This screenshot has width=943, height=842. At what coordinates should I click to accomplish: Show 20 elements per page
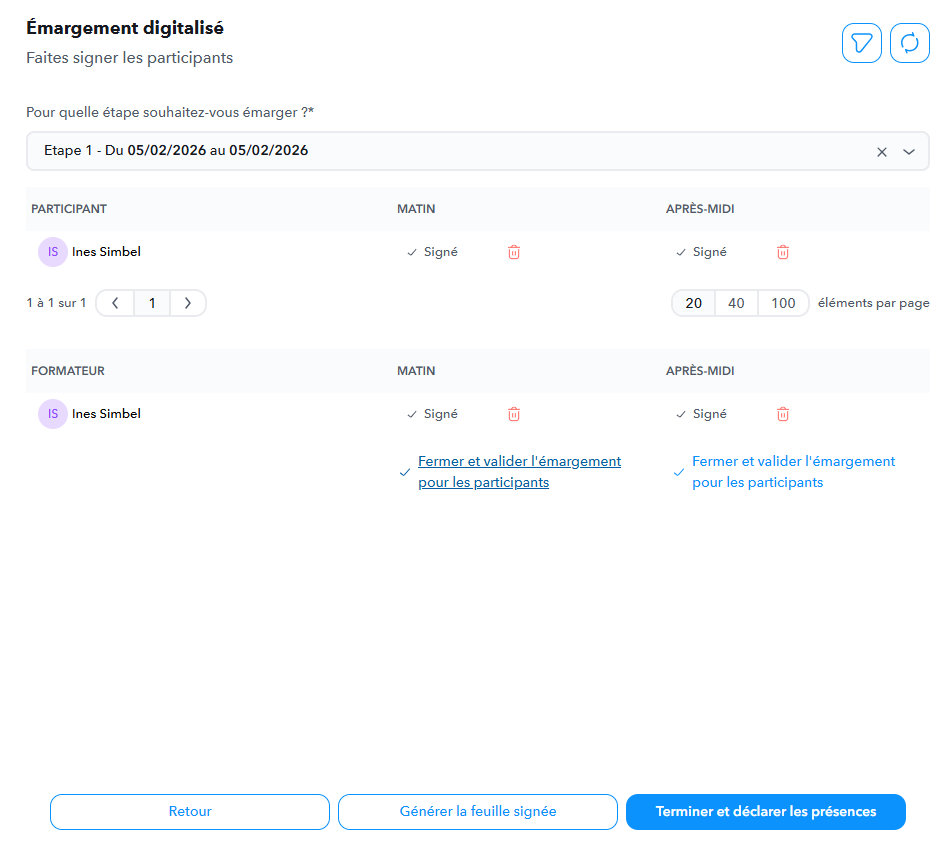[693, 303]
